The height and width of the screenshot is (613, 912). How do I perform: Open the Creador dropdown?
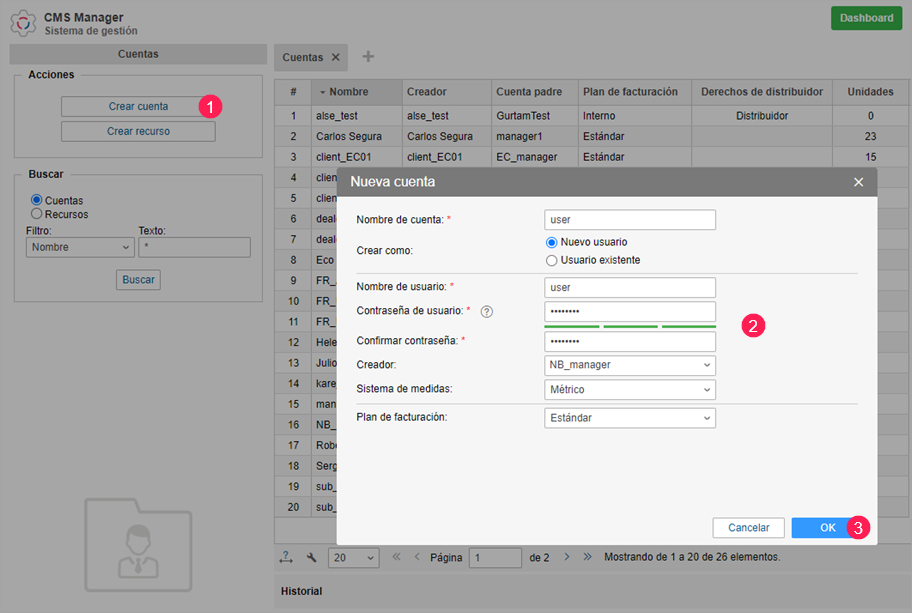(x=630, y=365)
